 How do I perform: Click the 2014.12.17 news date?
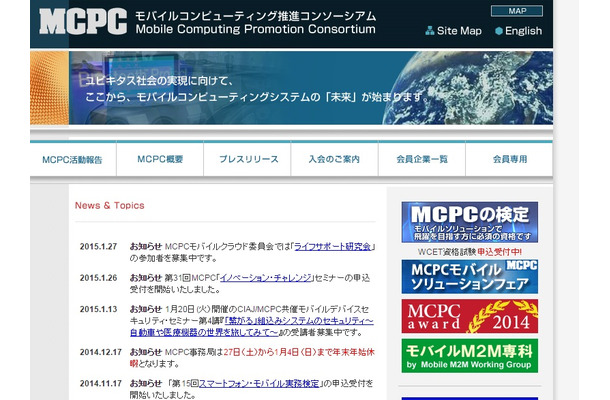[x=101, y=352]
